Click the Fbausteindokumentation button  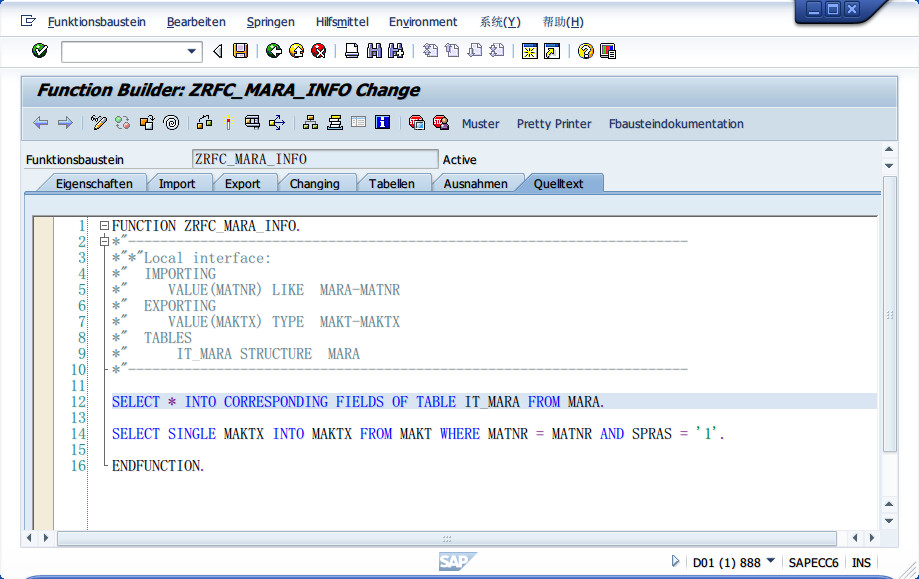[x=676, y=124]
